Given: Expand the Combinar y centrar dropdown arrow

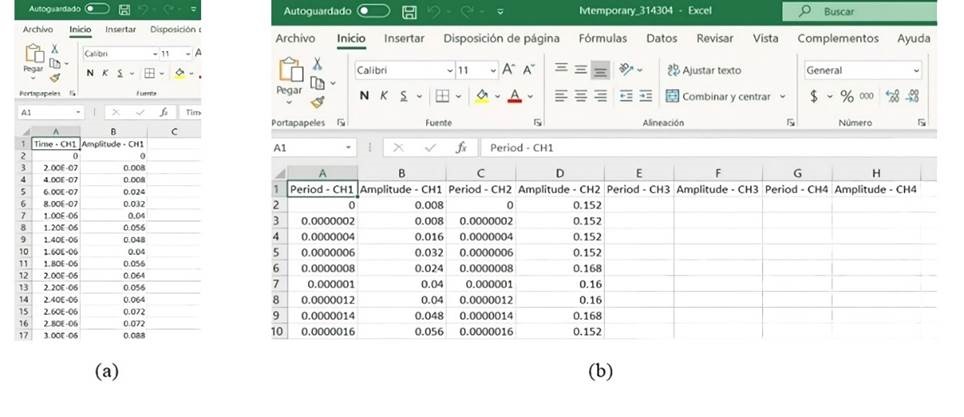Looking at the screenshot, I should click(x=782, y=96).
